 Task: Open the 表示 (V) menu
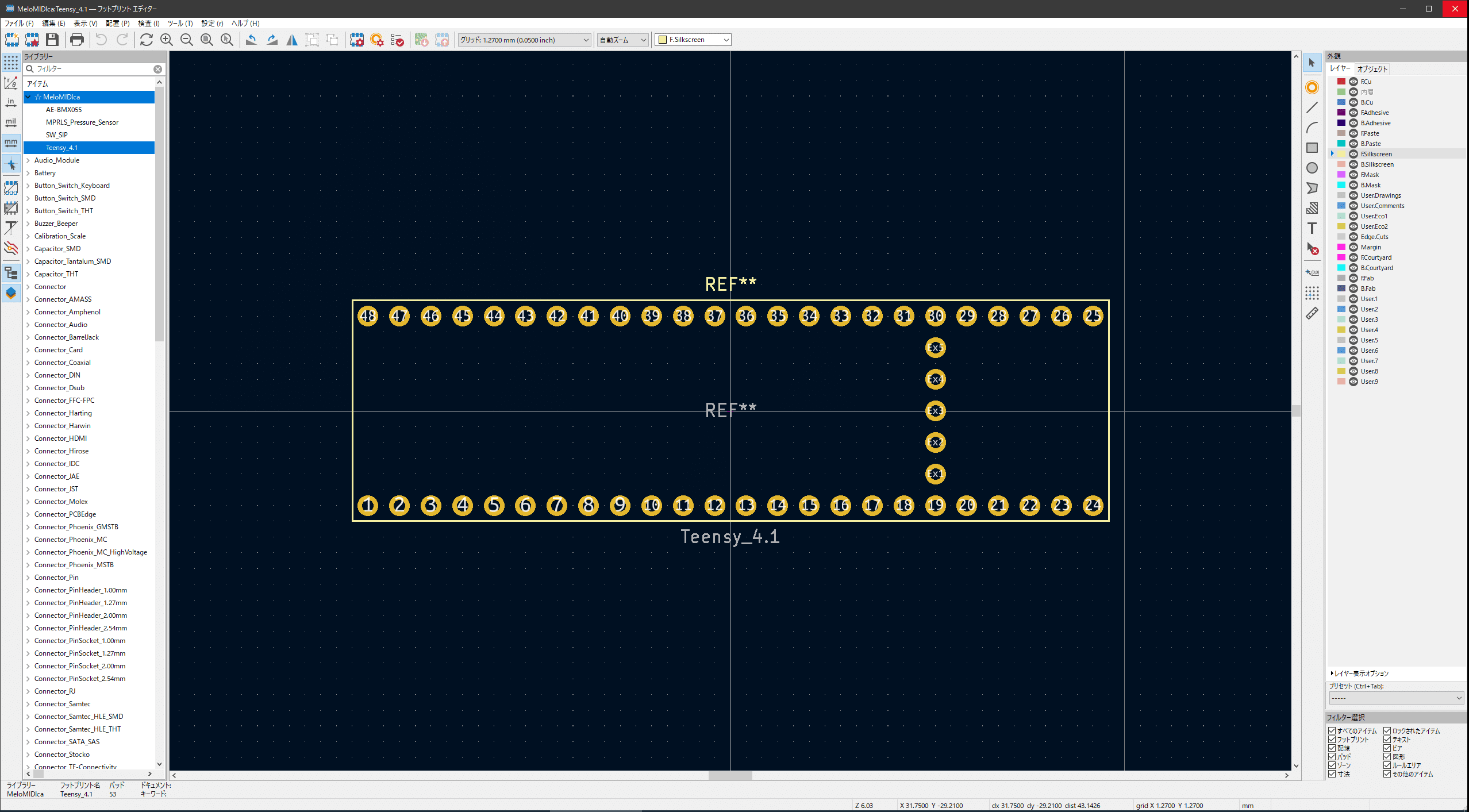pos(85,24)
